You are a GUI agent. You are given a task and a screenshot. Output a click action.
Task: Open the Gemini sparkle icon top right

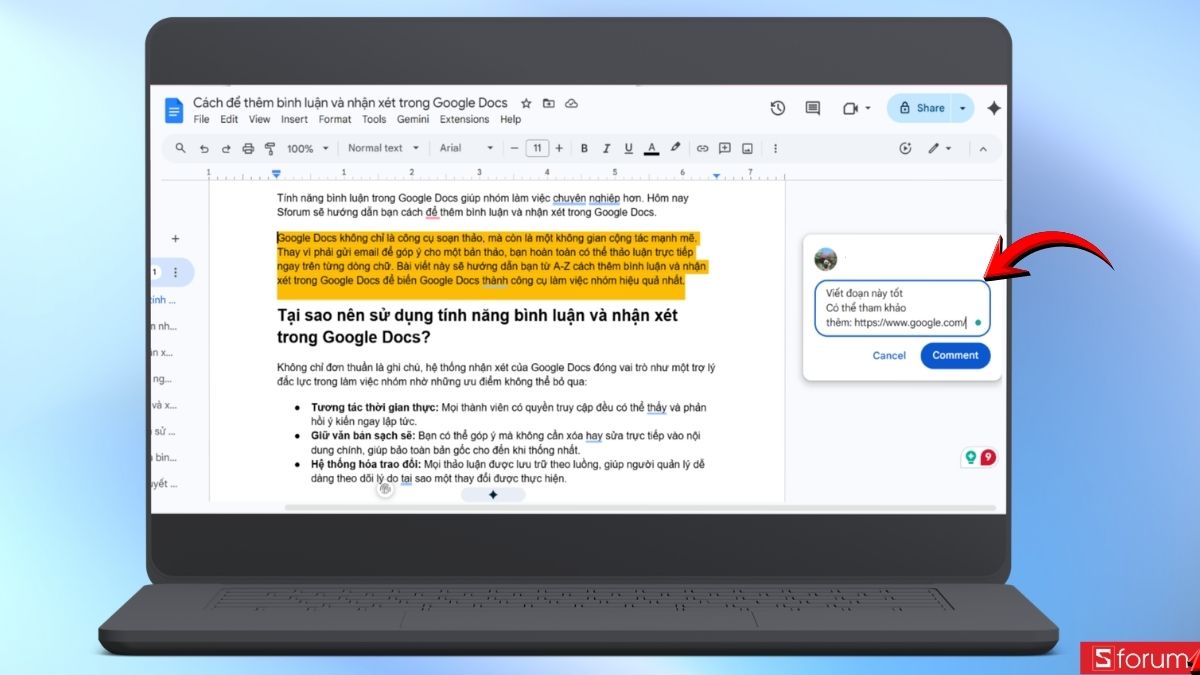click(x=993, y=108)
